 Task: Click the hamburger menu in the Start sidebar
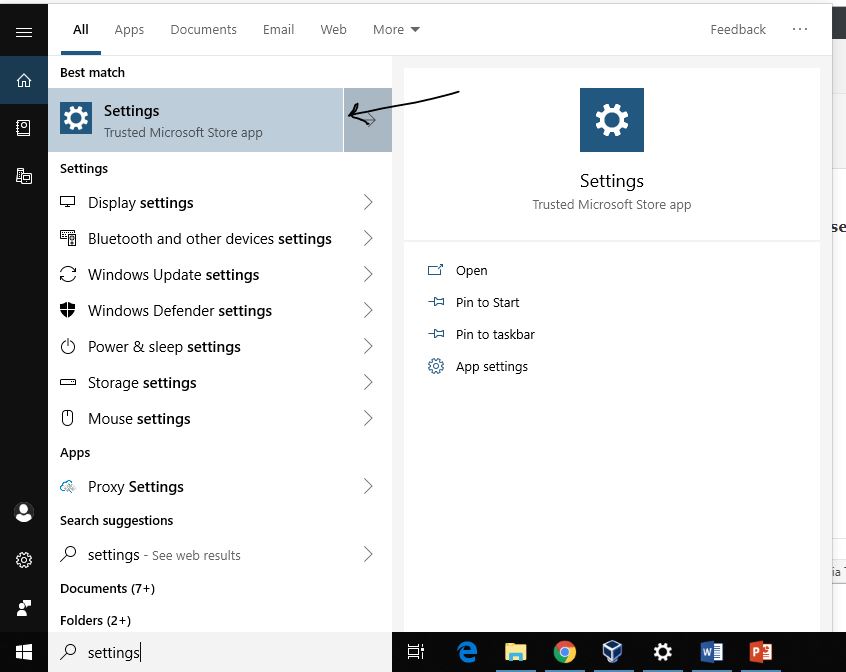click(24, 30)
